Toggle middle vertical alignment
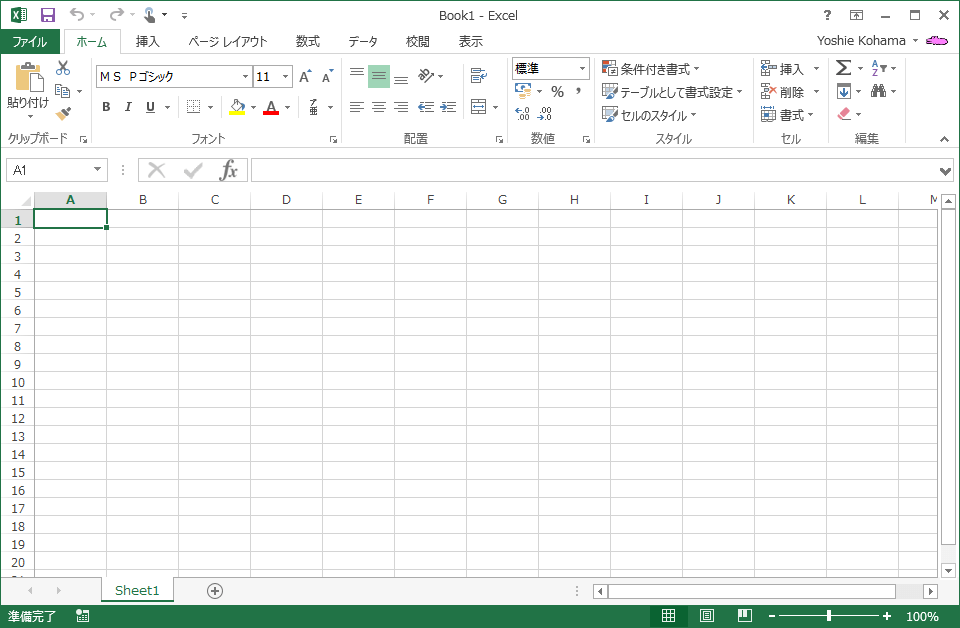 click(x=379, y=76)
